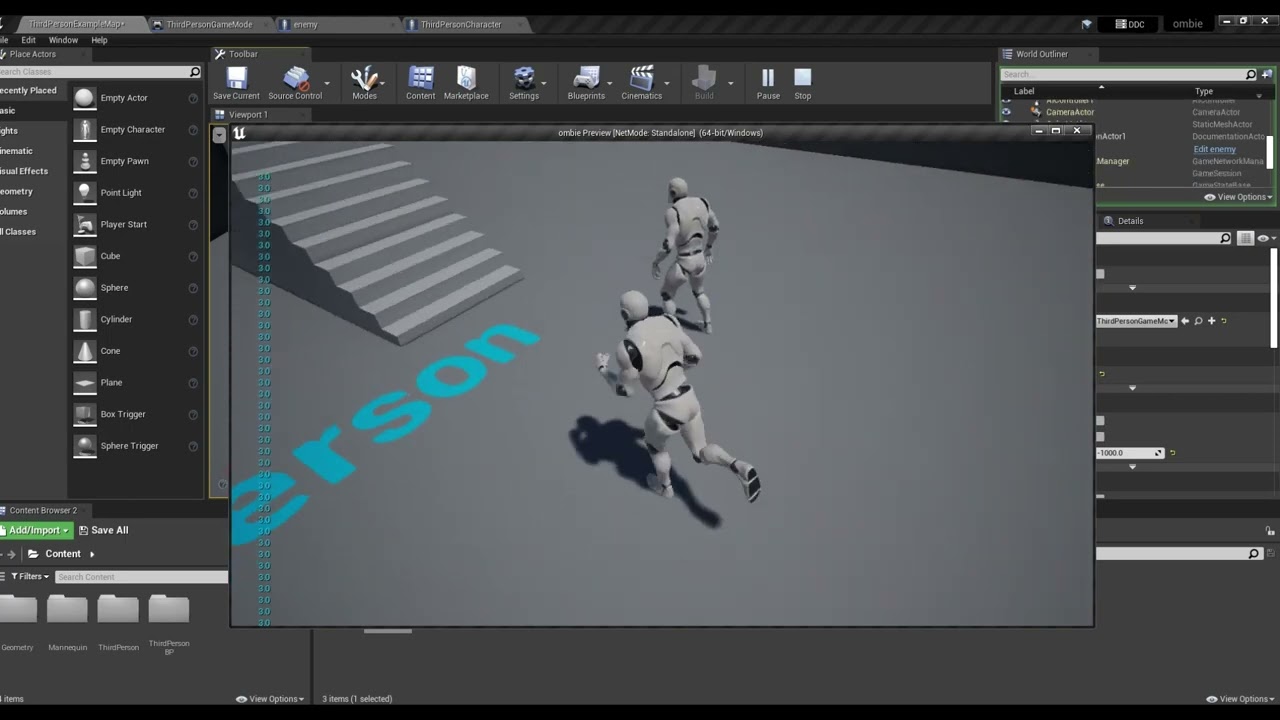Toggle the top Details panel checkbox

[x=1100, y=274]
